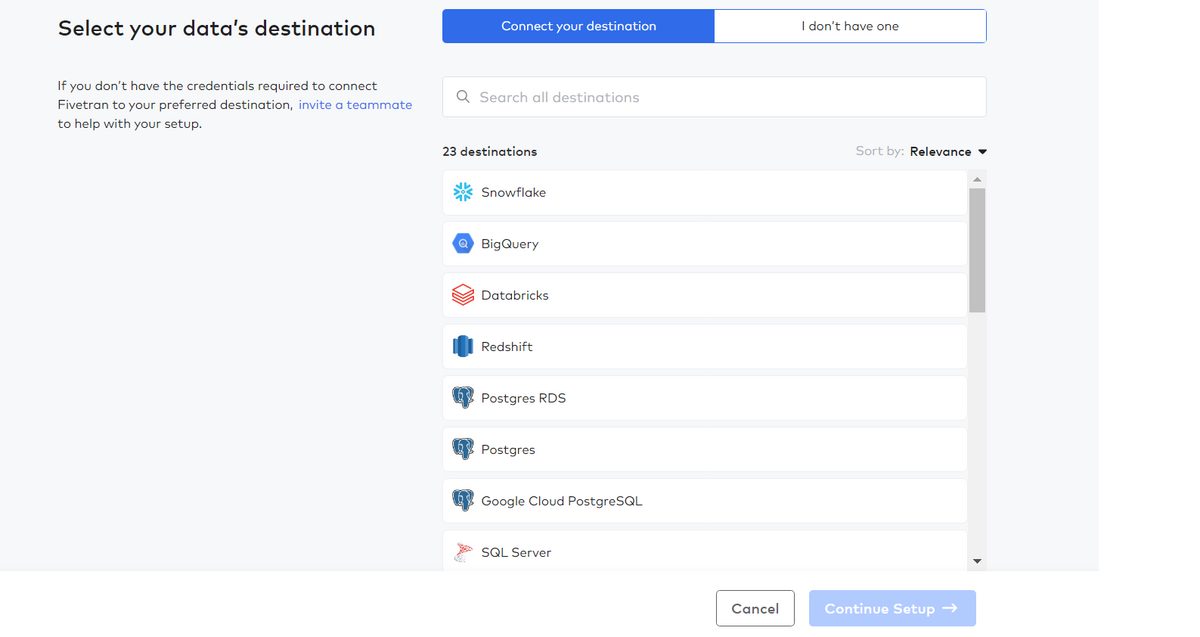The image size is (1200, 637).
Task: Click the scrollbar up arrow
Action: click(x=977, y=179)
